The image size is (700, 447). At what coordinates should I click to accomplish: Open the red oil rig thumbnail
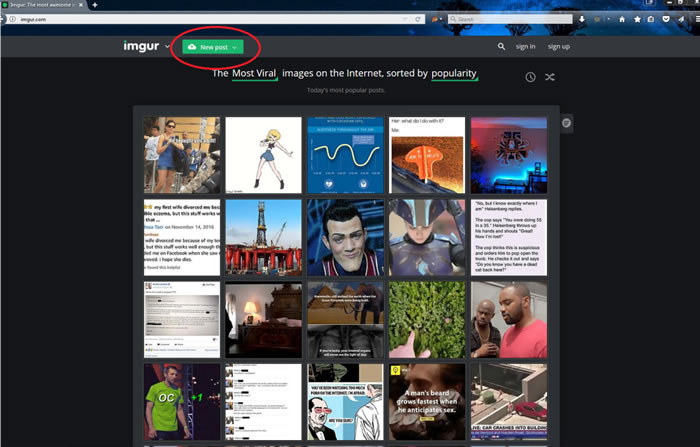263,237
